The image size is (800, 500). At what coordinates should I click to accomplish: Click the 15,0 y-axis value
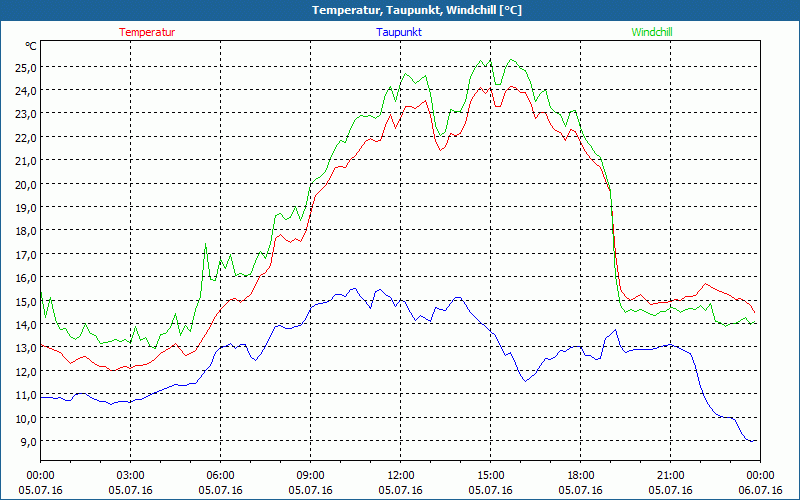click(26, 302)
